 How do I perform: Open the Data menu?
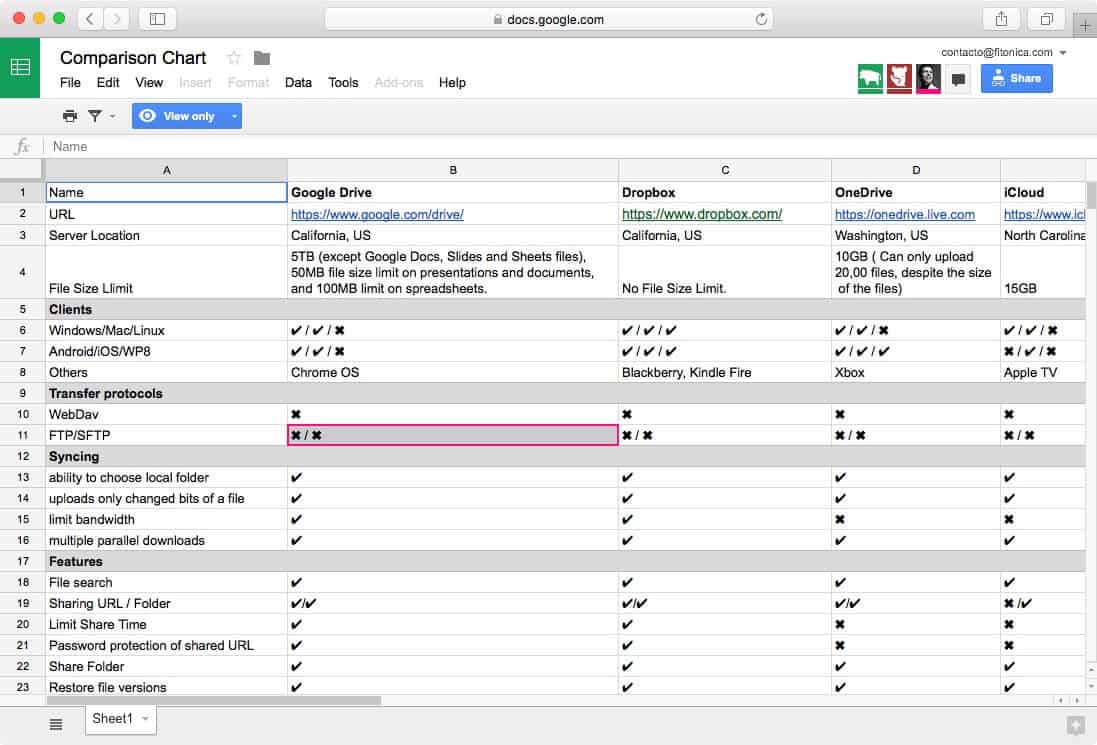click(298, 83)
